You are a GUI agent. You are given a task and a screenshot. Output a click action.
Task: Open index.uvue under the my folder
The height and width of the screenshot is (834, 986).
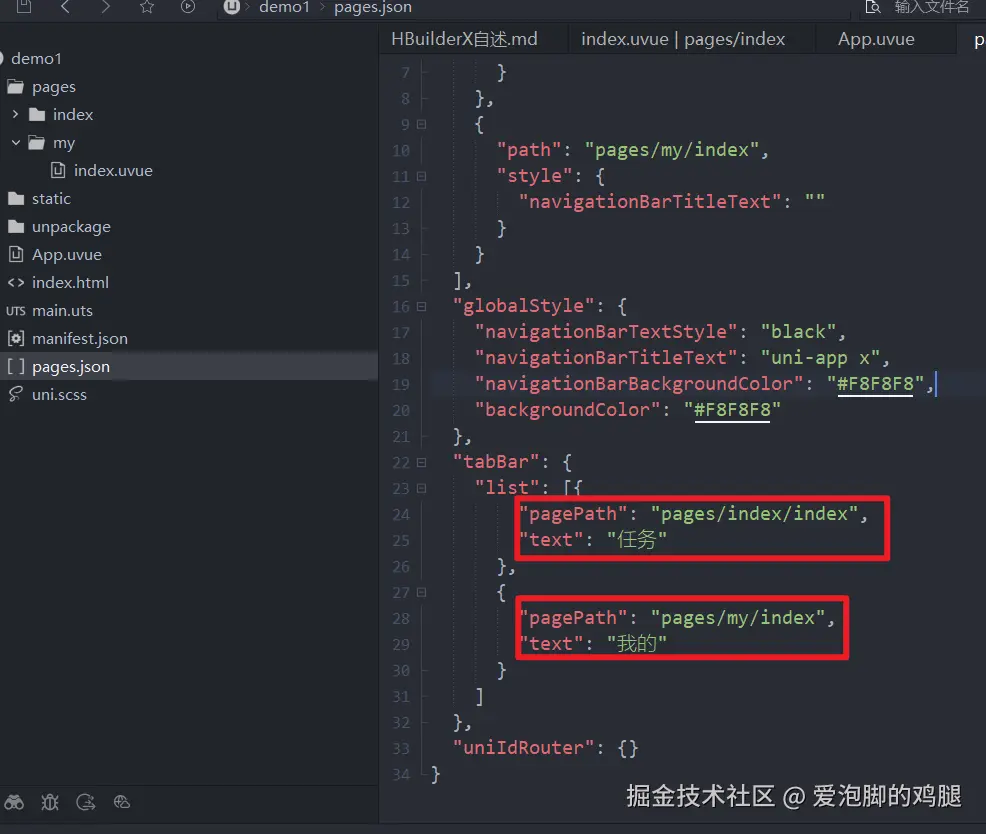113,170
